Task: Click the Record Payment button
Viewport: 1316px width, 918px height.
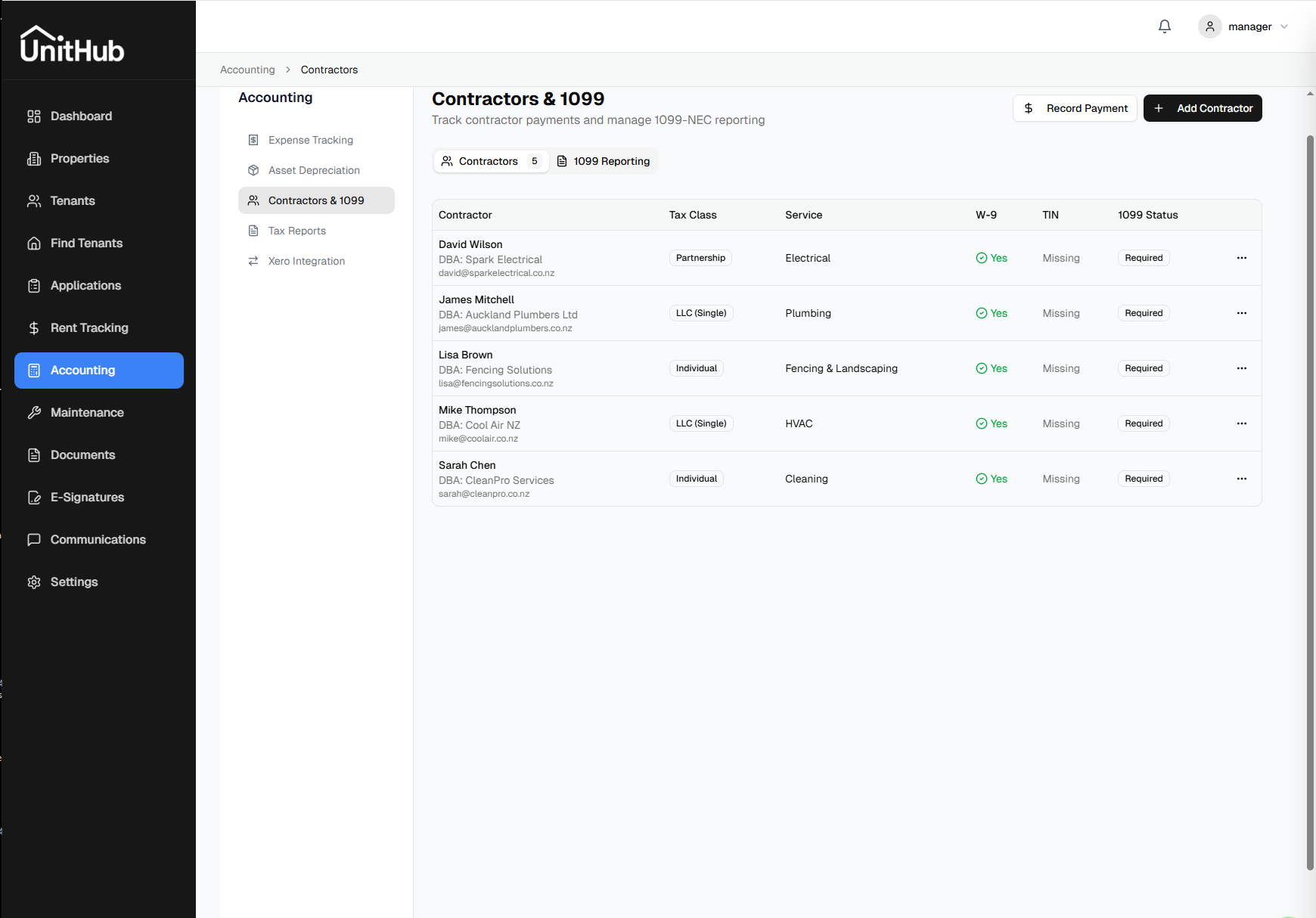Action: (x=1075, y=108)
